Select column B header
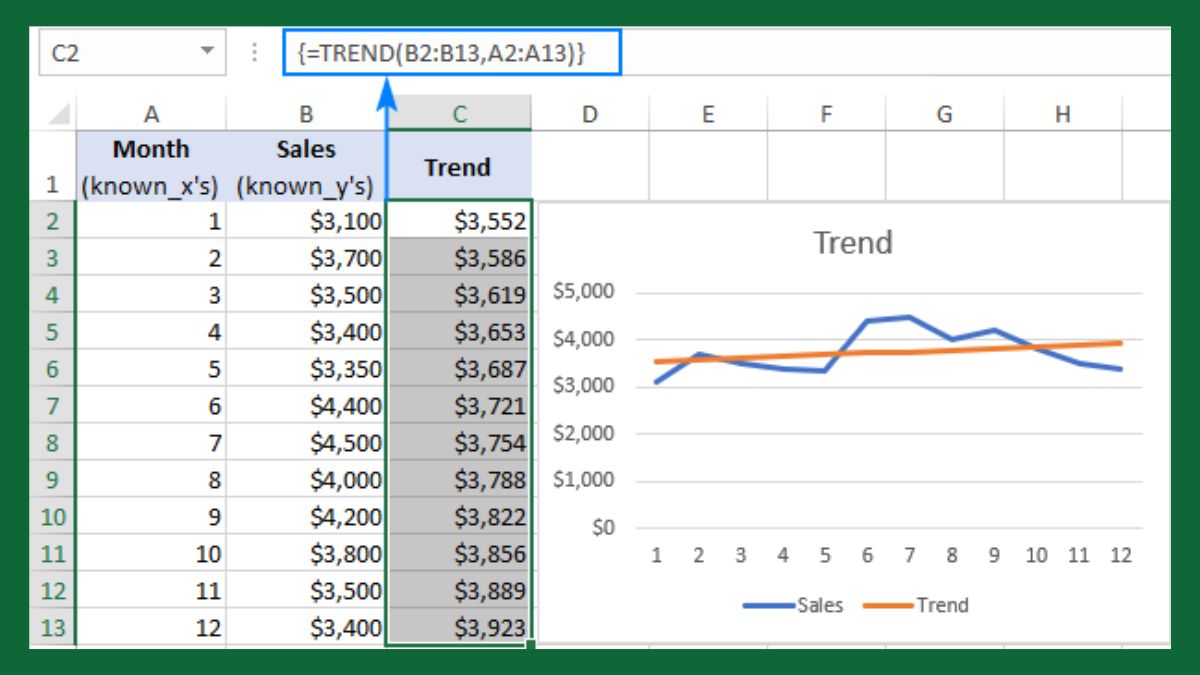Screen dimensions: 1200x675 306,113
